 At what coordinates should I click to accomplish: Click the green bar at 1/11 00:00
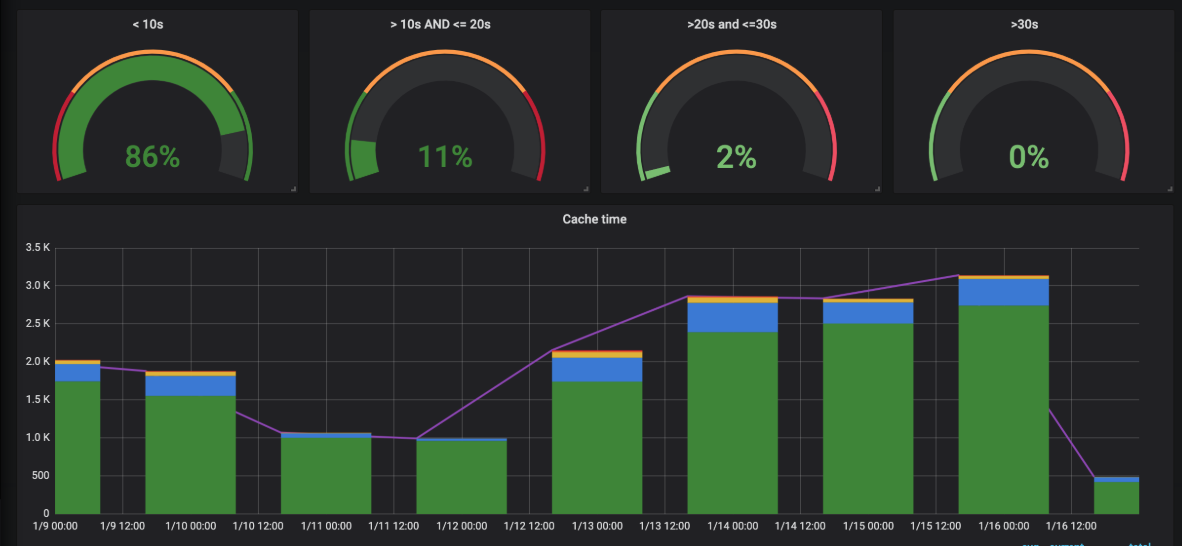[326, 476]
